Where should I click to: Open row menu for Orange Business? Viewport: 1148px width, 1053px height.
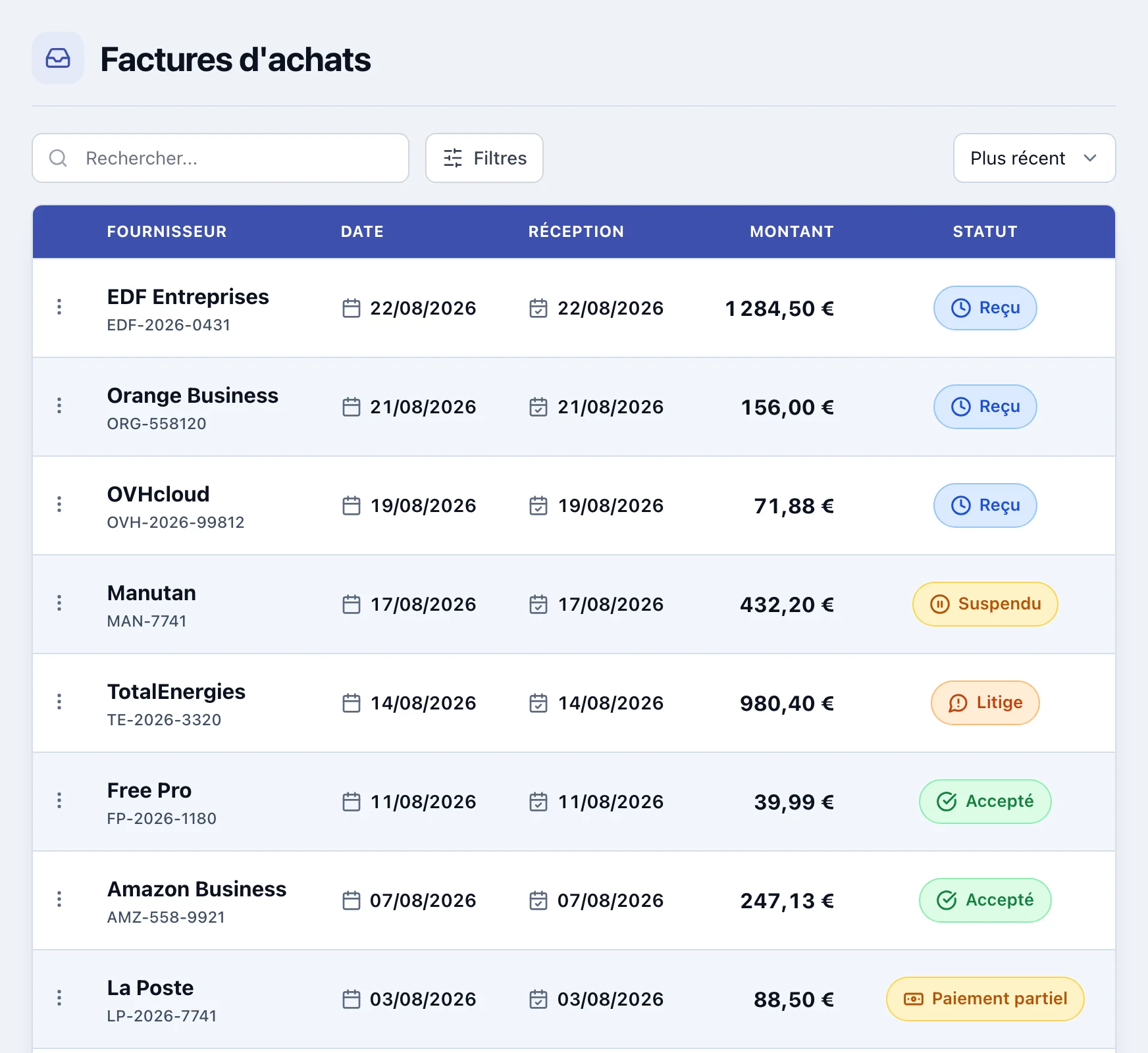tap(59, 405)
